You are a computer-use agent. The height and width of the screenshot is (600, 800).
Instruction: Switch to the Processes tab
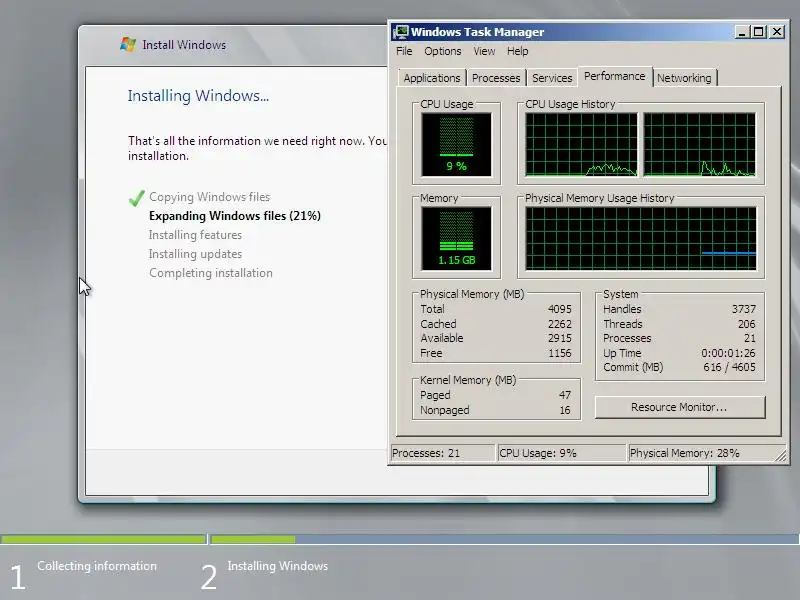pos(496,78)
